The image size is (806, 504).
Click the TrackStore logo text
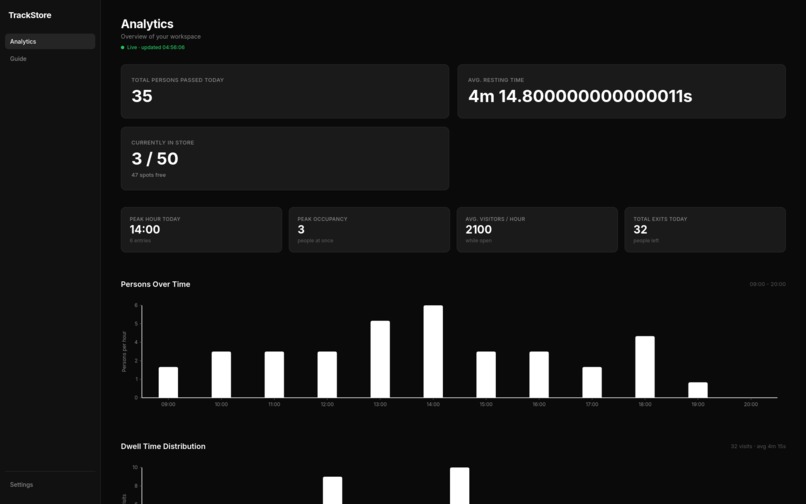pyautogui.click(x=30, y=15)
